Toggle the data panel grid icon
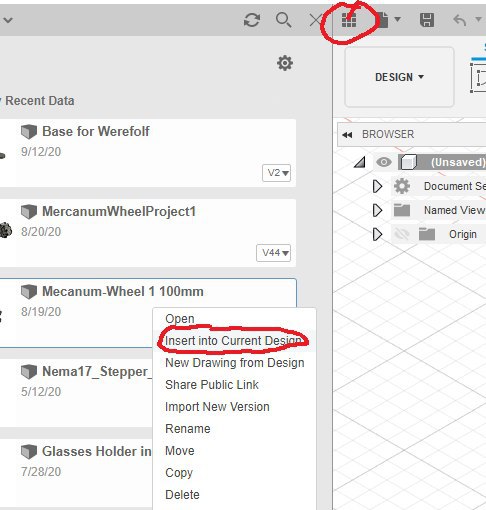The image size is (486, 510). coord(349,20)
